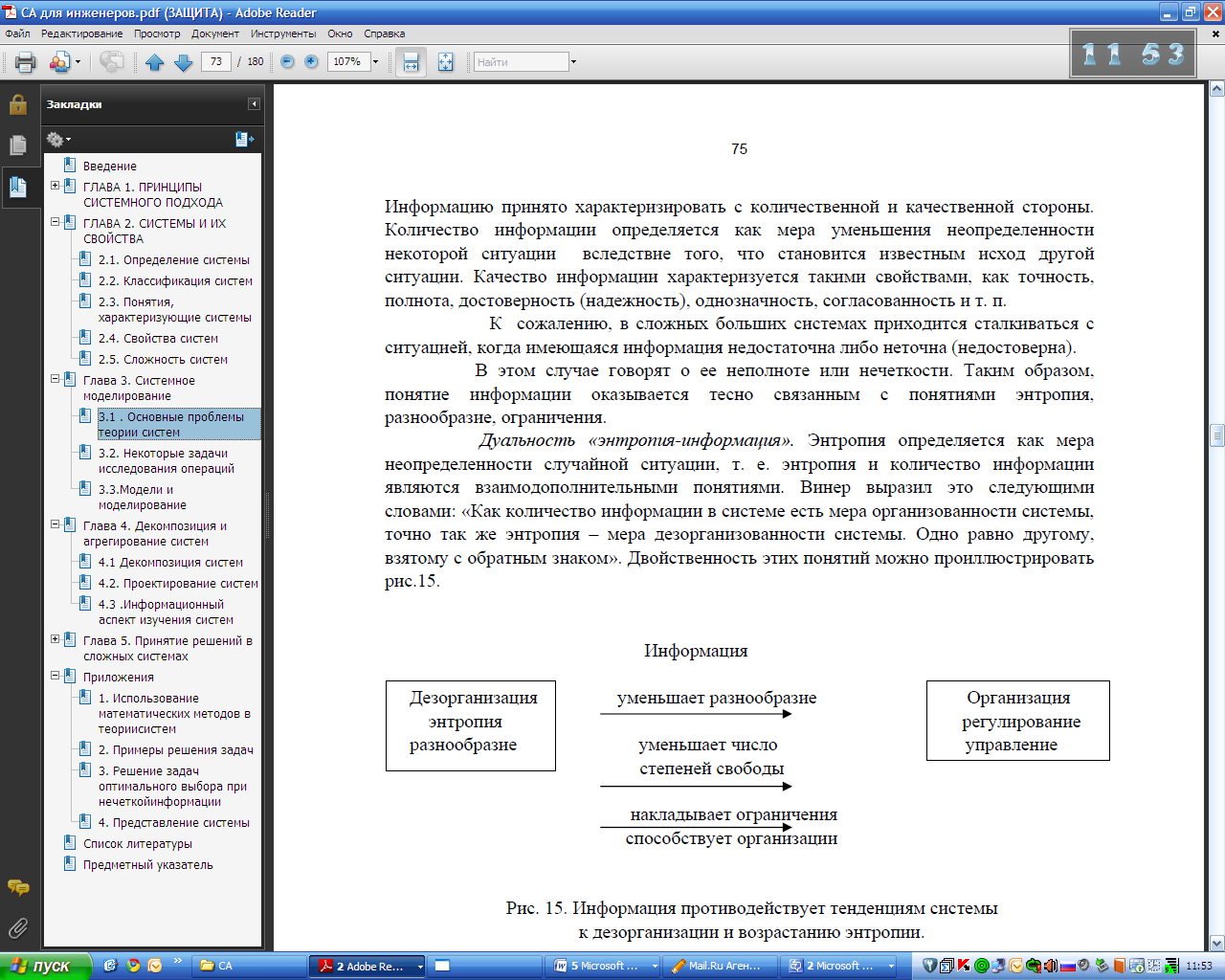Click the zoom value field 107%
The width and height of the screenshot is (1225, 980).
348,61
